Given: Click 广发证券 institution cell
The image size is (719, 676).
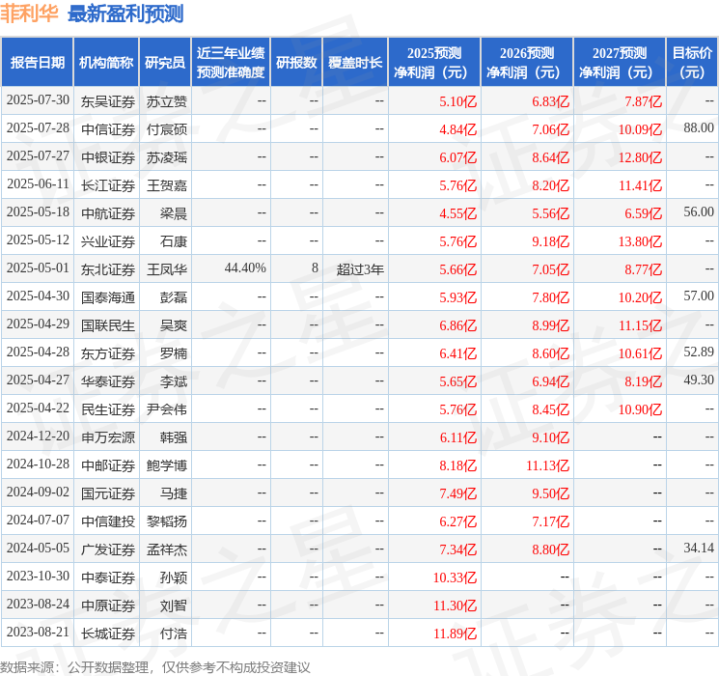Looking at the screenshot, I should 108,549.
